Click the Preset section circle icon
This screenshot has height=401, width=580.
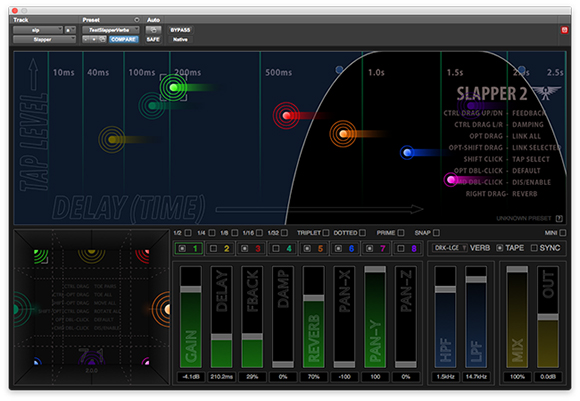pos(137,20)
